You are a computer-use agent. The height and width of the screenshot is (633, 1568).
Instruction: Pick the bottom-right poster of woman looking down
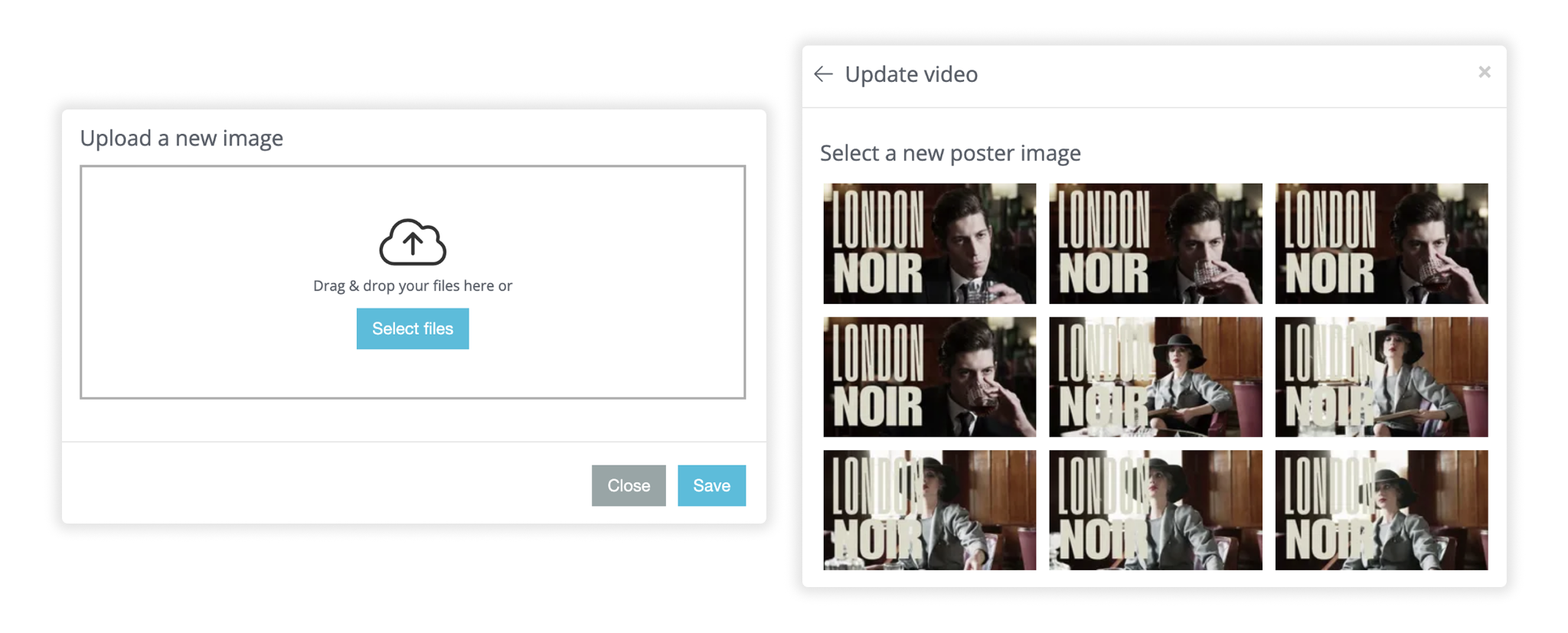[1381, 510]
